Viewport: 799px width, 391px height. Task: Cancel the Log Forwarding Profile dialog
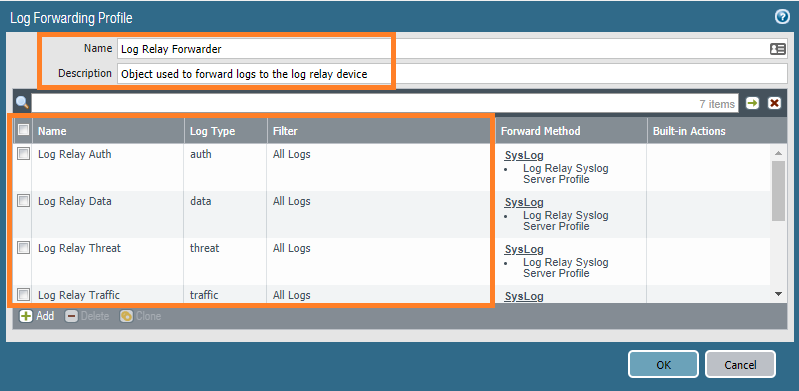(740, 364)
